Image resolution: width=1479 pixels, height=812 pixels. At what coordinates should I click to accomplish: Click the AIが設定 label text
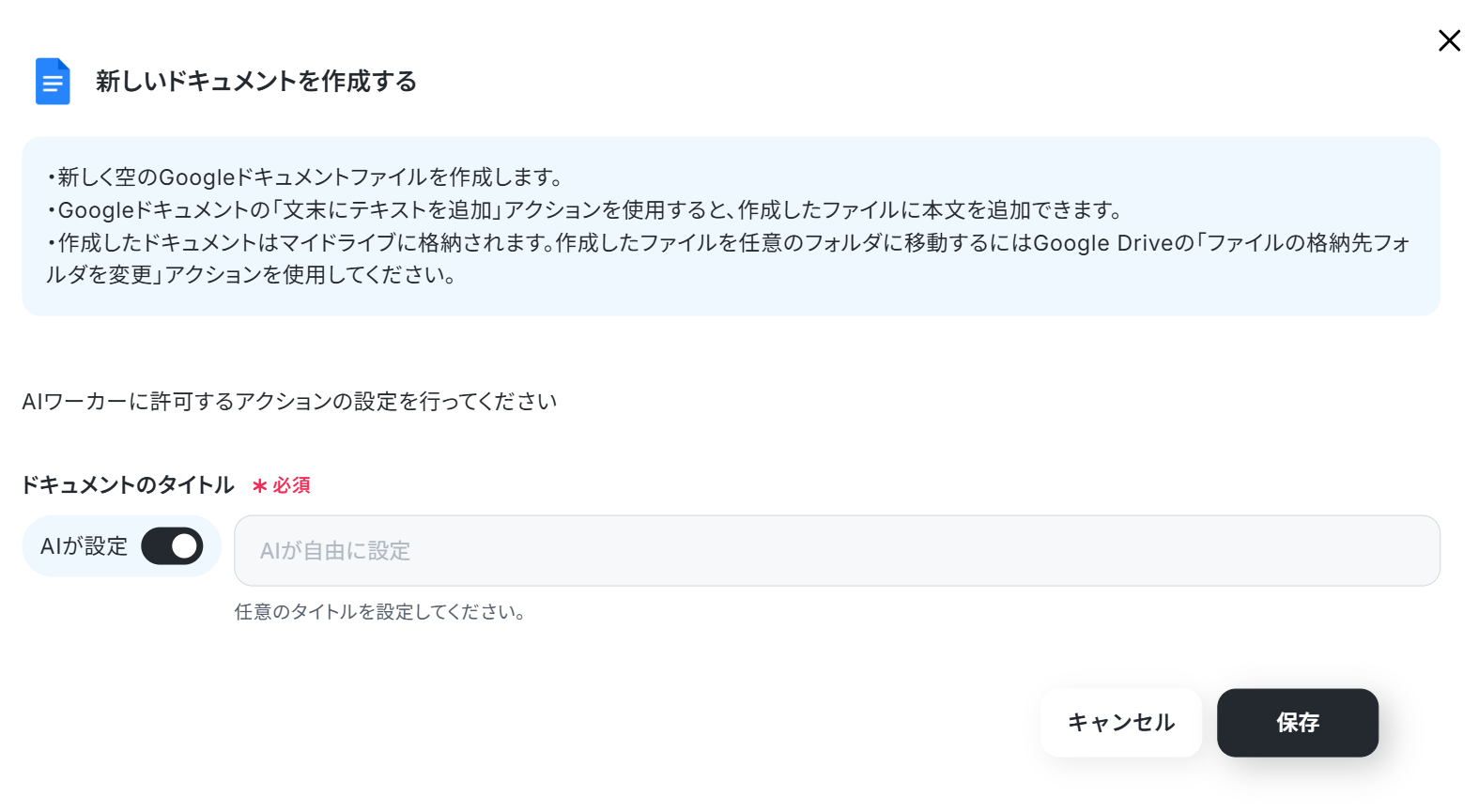click(x=84, y=546)
